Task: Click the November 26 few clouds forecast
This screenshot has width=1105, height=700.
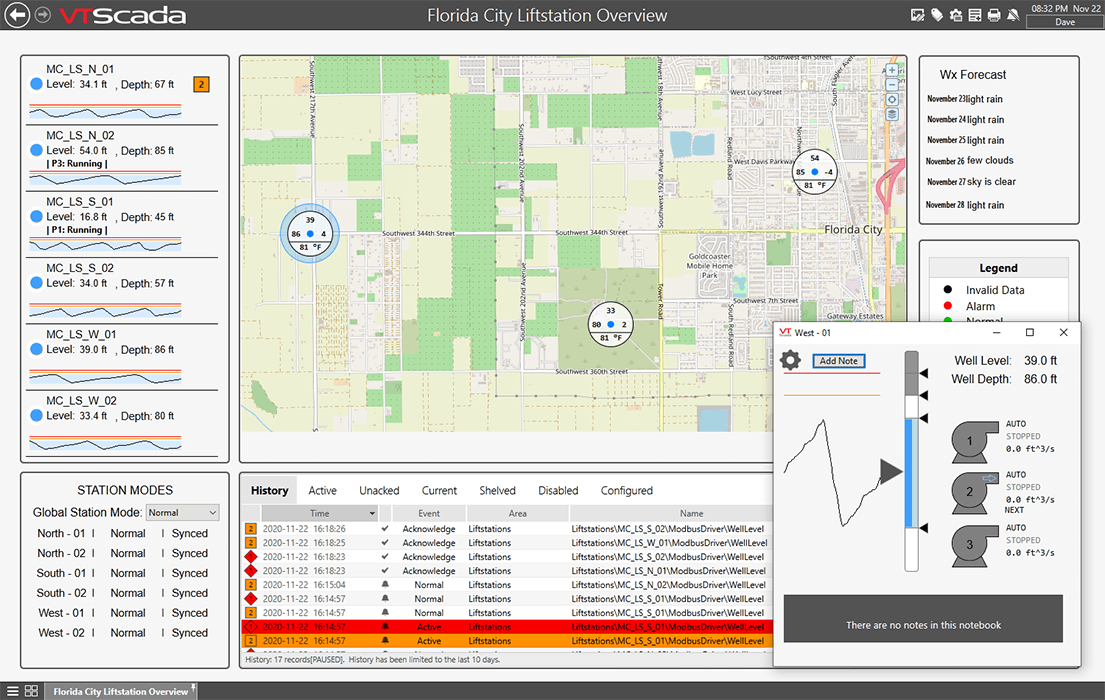Action: click(x=970, y=161)
